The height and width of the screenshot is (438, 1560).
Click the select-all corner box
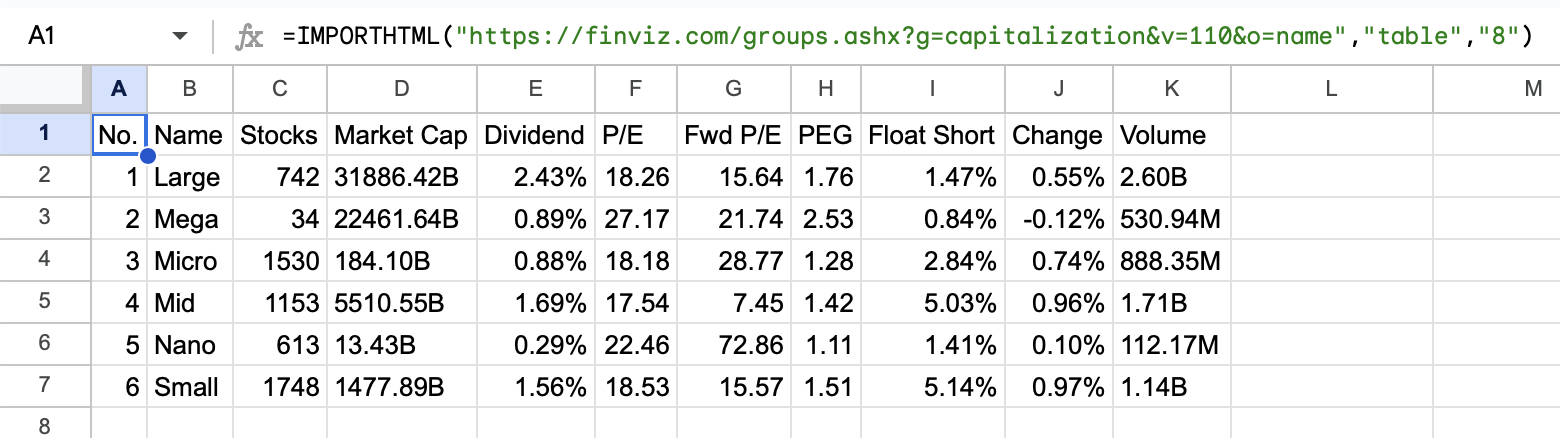[45, 89]
